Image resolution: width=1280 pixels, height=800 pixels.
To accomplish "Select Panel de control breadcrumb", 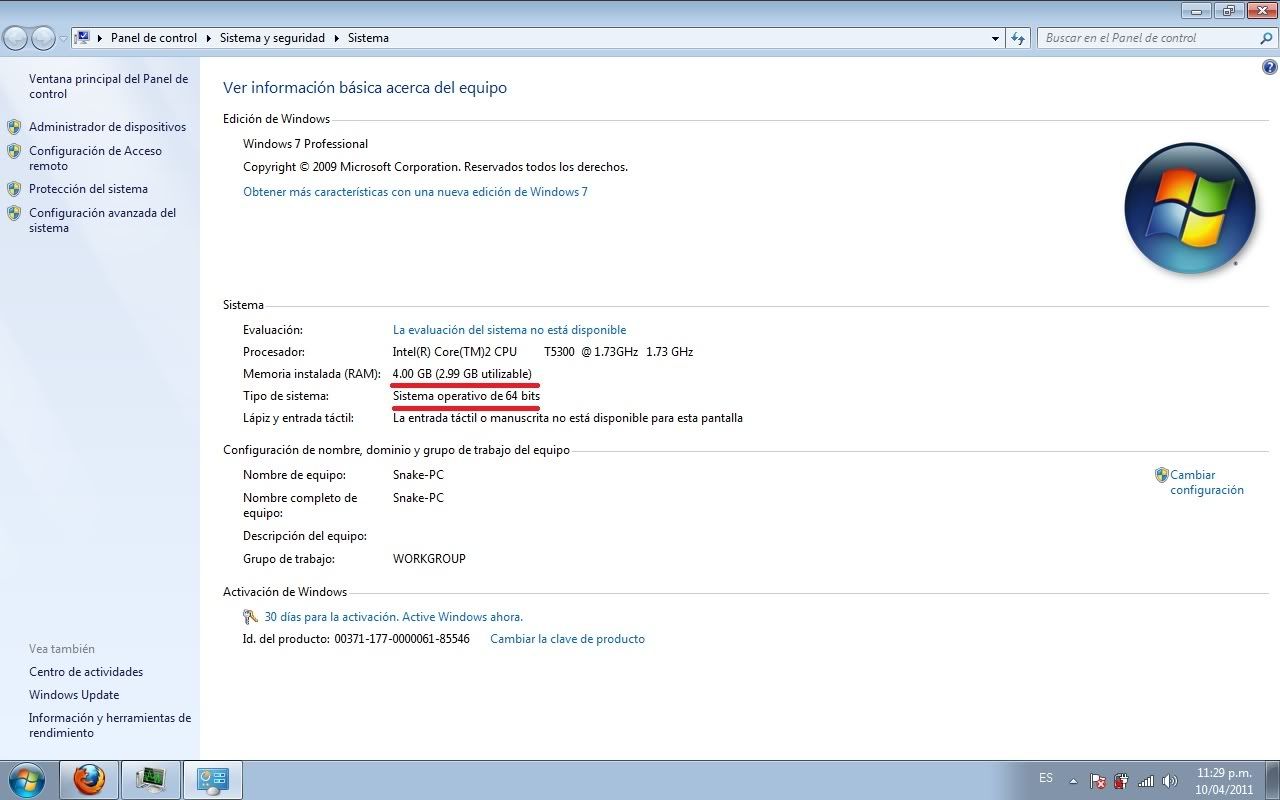I will click(154, 38).
